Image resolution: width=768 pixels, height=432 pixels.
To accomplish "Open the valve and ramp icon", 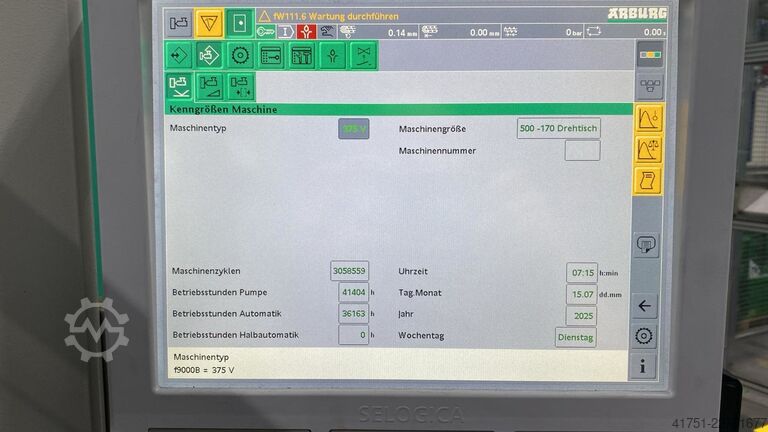I will coord(363,55).
